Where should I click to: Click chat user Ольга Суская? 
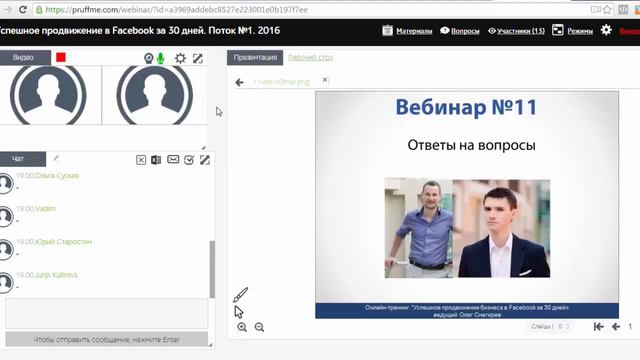57,176
